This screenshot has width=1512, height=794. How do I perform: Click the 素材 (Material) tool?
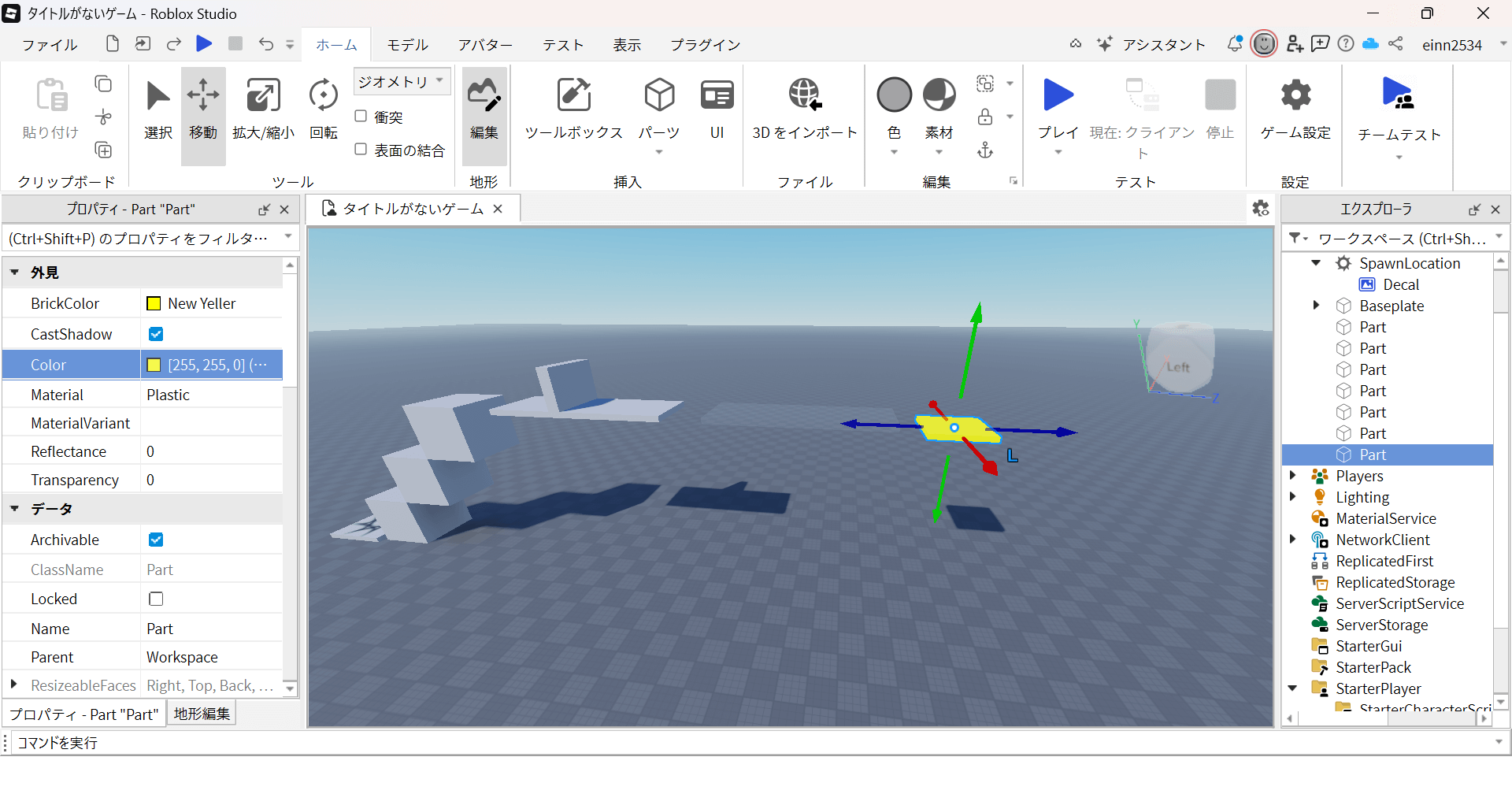[939, 95]
